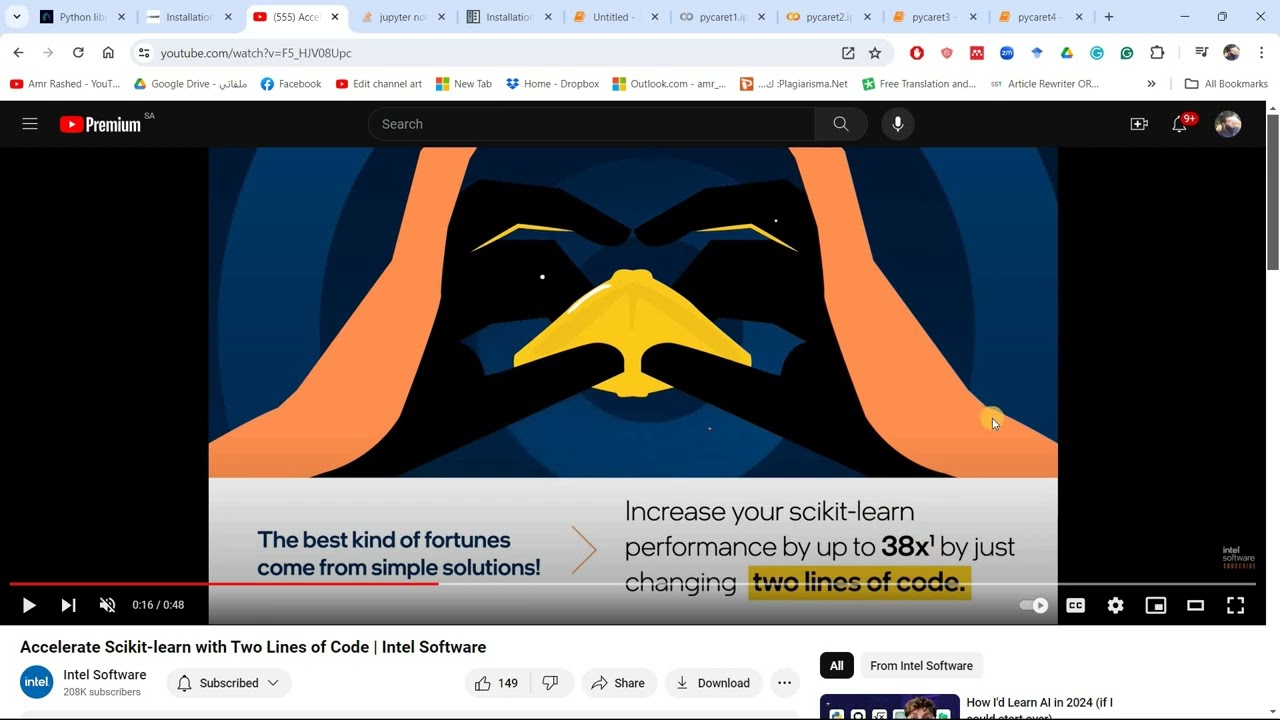
Task: Open Chrome three-dot menu
Action: tap(1261, 53)
